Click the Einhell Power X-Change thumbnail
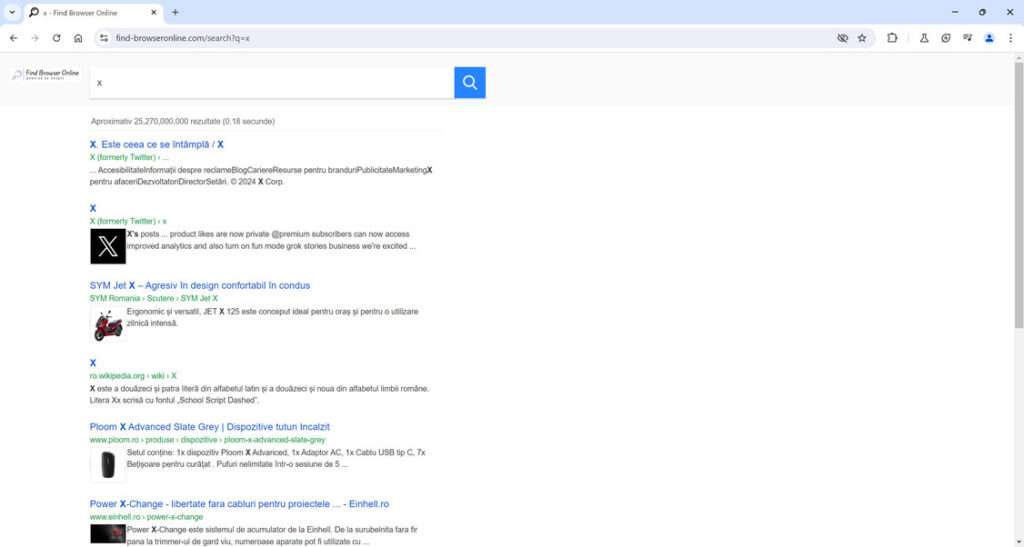This screenshot has width=1024, height=547. [x=108, y=534]
